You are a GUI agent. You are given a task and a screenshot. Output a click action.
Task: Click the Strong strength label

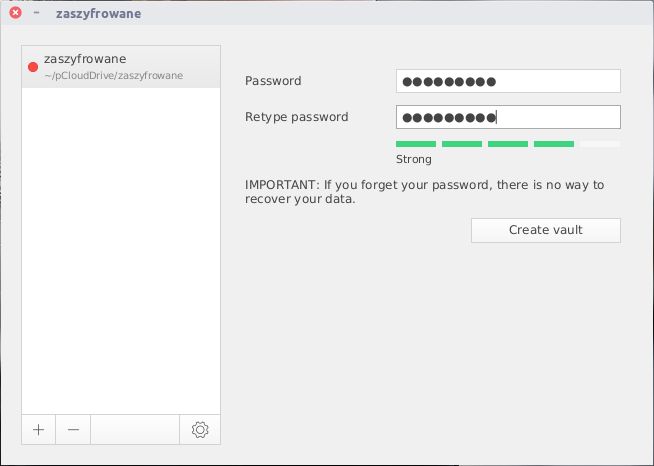pyautogui.click(x=414, y=159)
